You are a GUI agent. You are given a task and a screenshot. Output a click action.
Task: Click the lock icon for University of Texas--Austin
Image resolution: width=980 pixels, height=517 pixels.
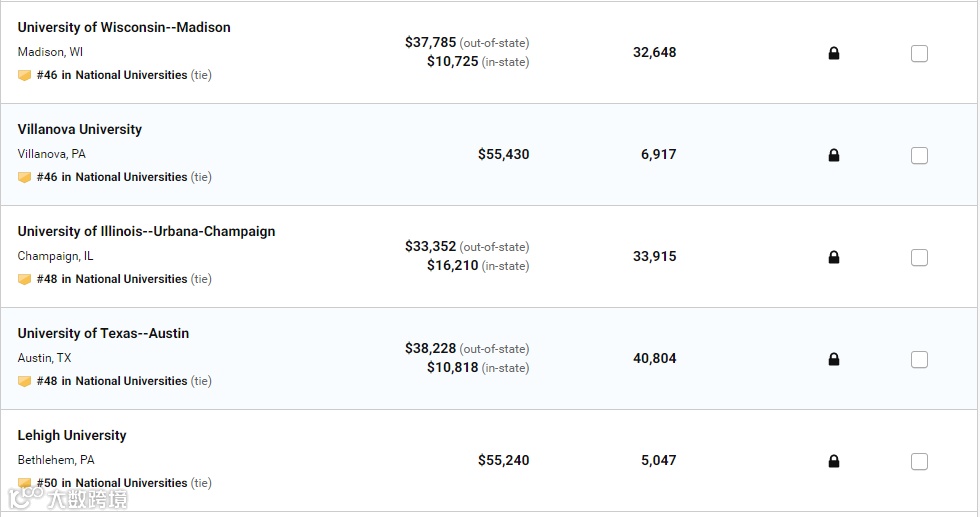pyautogui.click(x=834, y=359)
